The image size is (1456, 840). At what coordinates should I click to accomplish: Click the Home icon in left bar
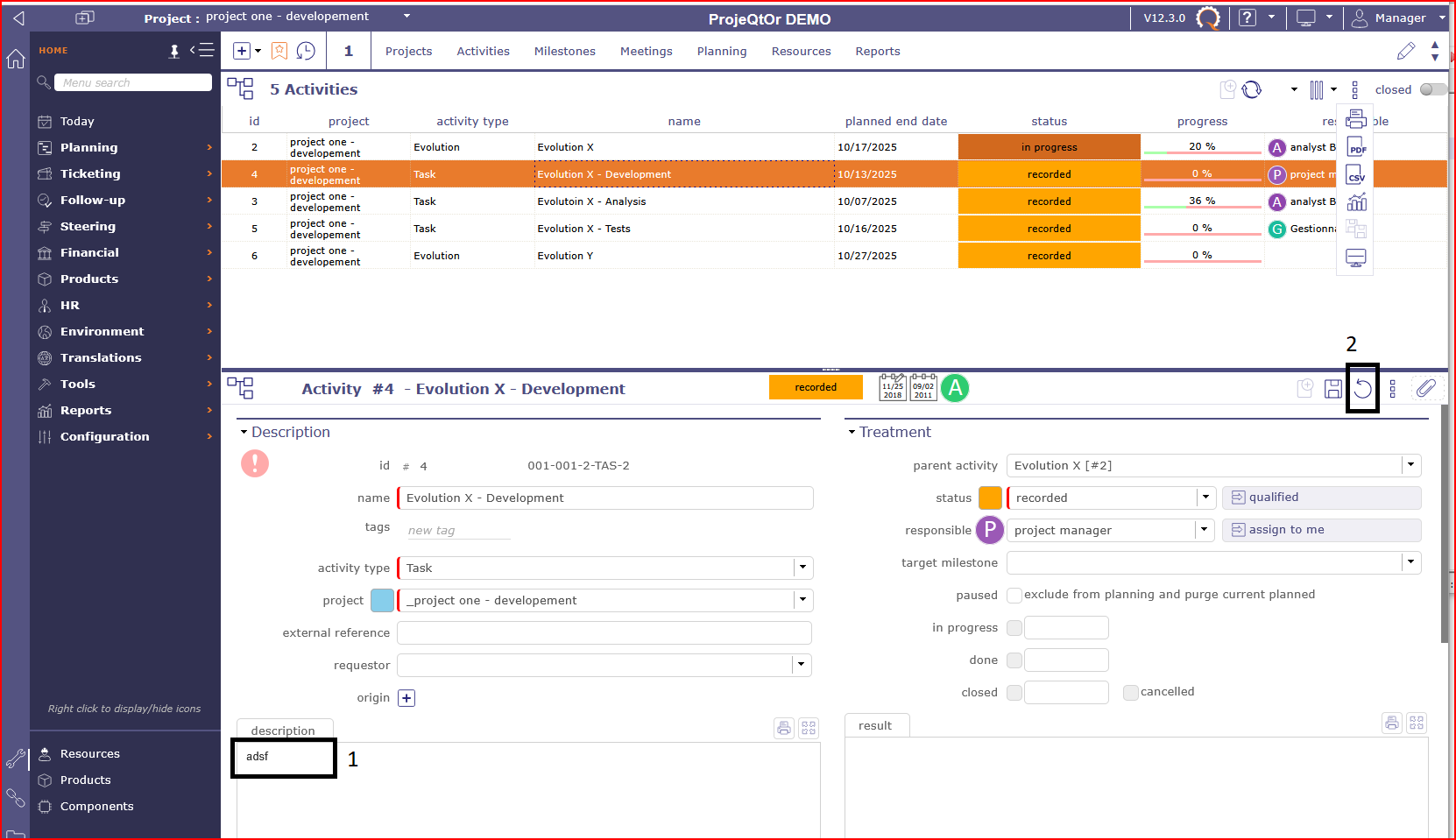click(16, 59)
